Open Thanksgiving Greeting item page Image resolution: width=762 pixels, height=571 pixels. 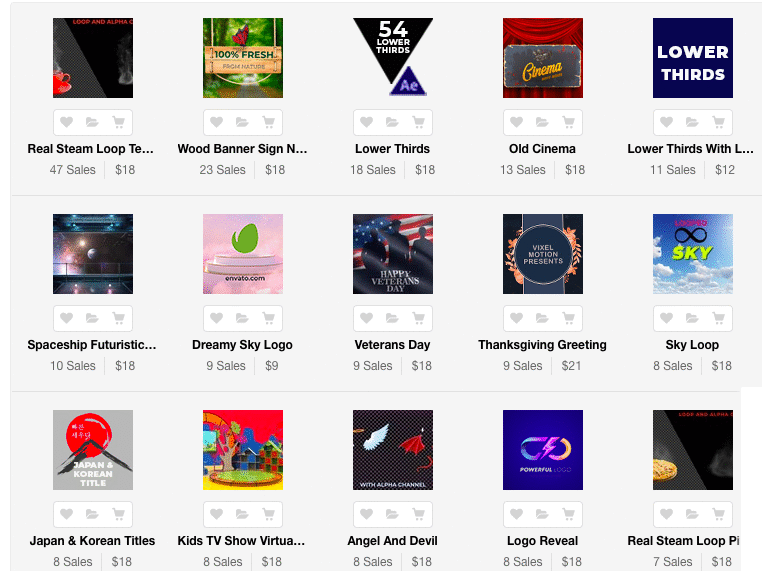click(x=542, y=345)
